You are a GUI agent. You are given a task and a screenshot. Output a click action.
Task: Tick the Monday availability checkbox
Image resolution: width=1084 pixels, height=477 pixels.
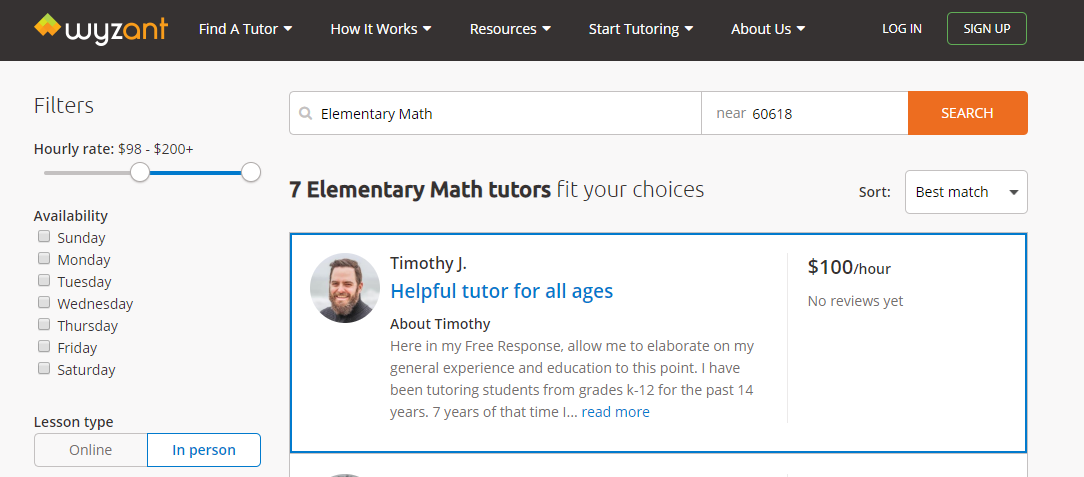coord(44,259)
